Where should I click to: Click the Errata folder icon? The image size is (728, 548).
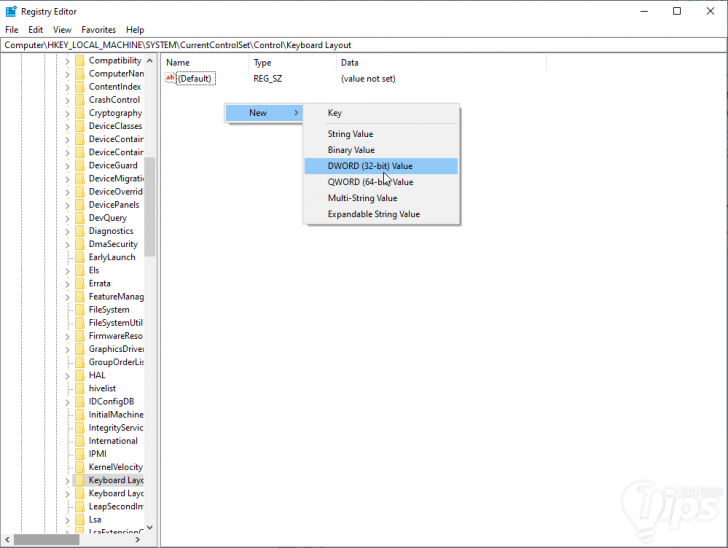coord(80,283)
